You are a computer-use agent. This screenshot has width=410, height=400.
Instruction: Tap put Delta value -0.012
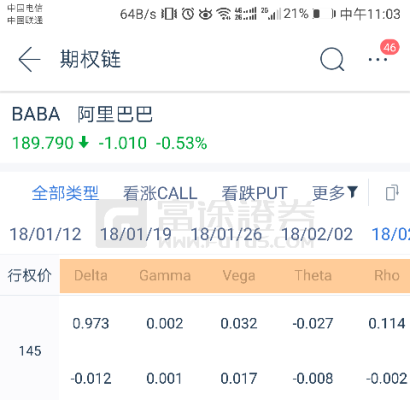click(91, 378)
